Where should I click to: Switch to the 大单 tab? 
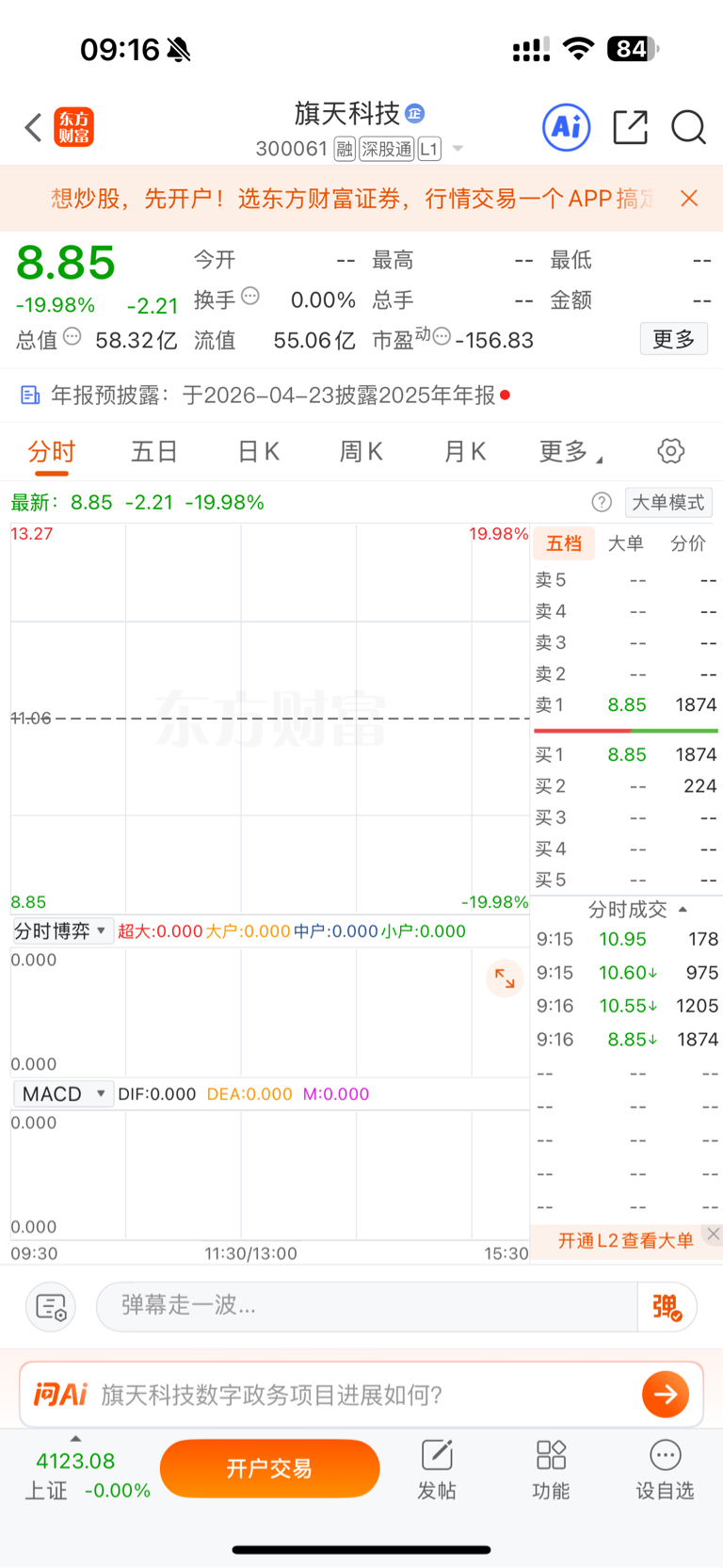click(x=625, y=543)
